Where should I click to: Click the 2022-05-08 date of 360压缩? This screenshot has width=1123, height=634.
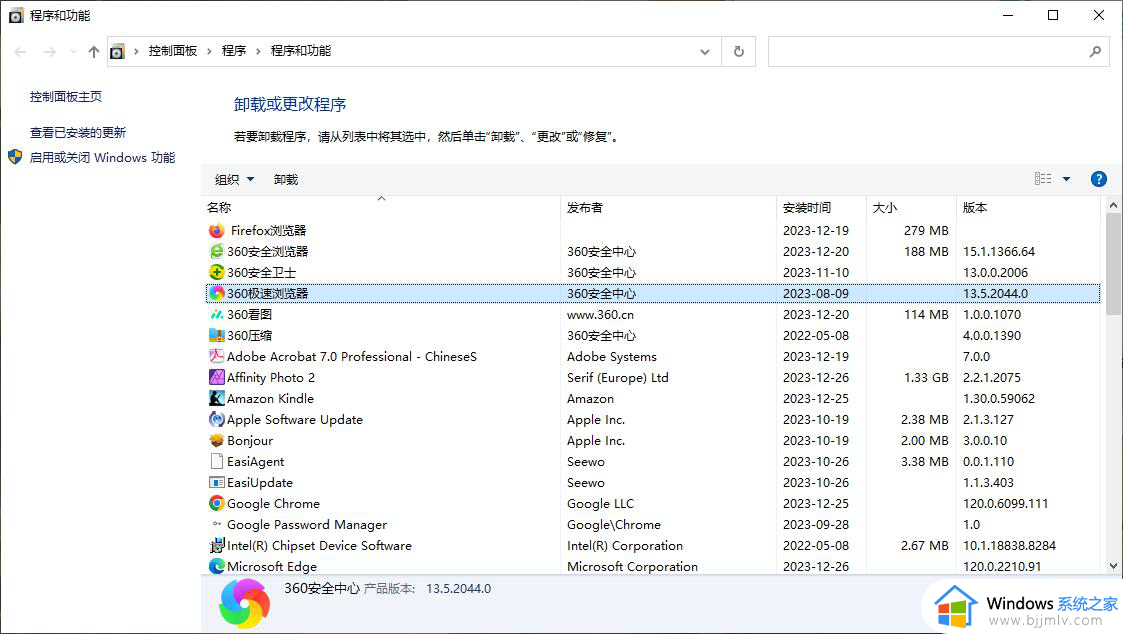coord(815,335)
